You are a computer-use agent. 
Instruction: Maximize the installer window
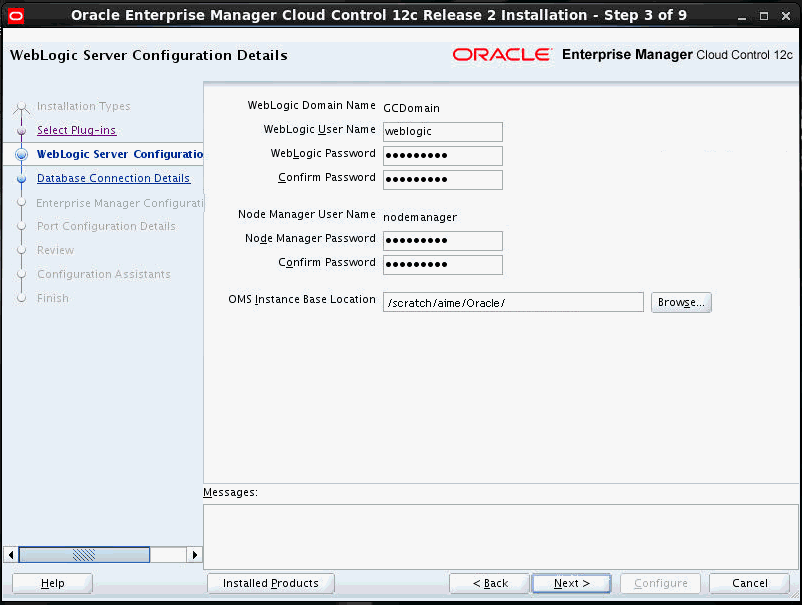pos(764,16)
